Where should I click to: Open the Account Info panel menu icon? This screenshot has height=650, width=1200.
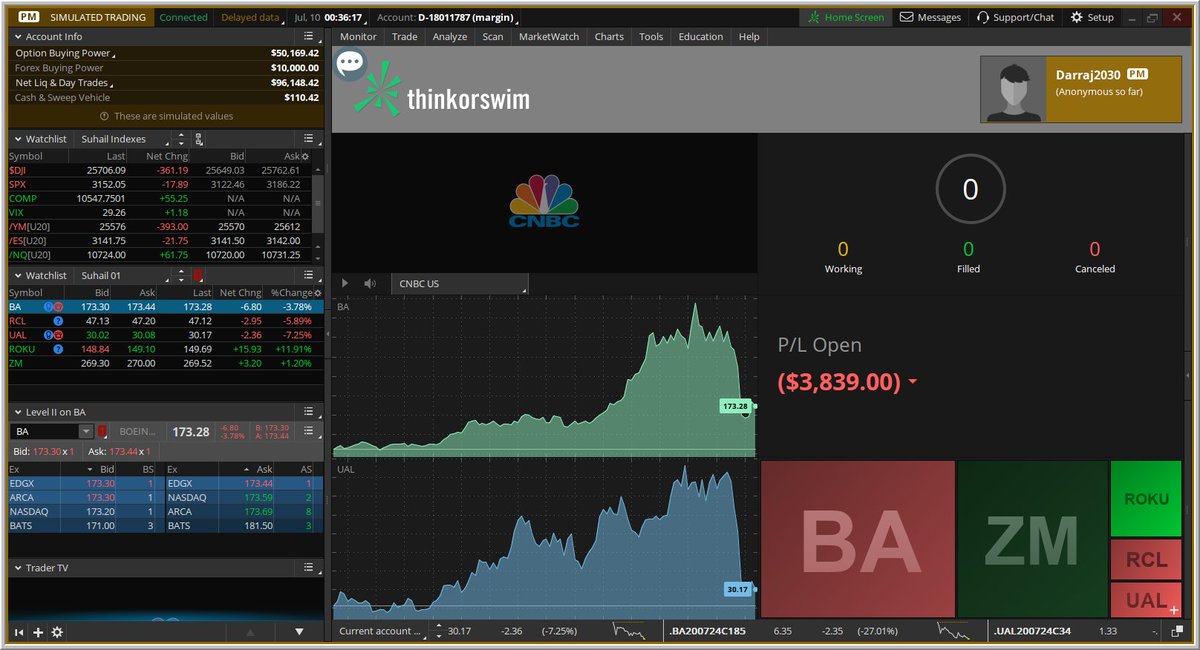point(310,36)
